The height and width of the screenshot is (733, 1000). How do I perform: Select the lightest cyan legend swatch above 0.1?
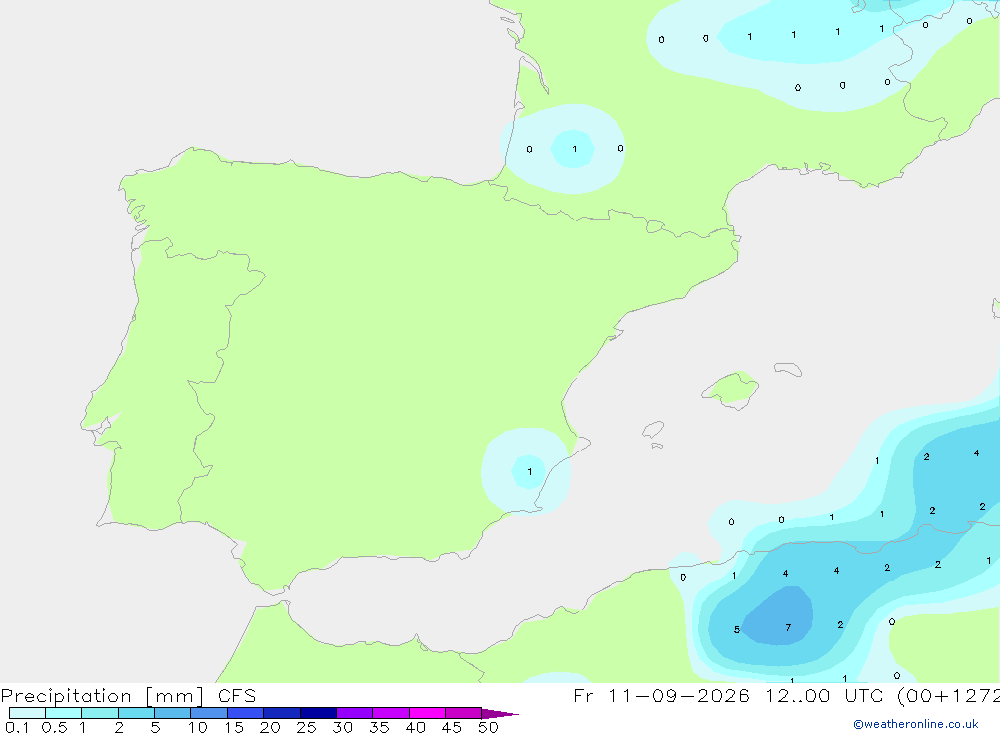27,713
